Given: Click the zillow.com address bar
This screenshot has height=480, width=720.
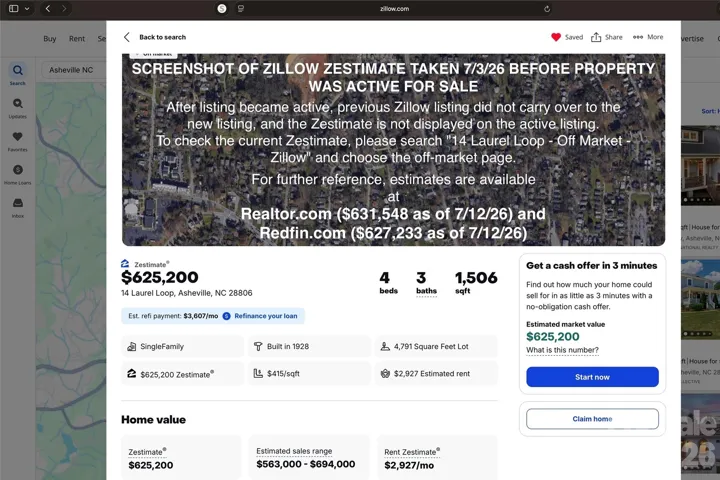Looking at the screenshot, I should coord(394,9).
